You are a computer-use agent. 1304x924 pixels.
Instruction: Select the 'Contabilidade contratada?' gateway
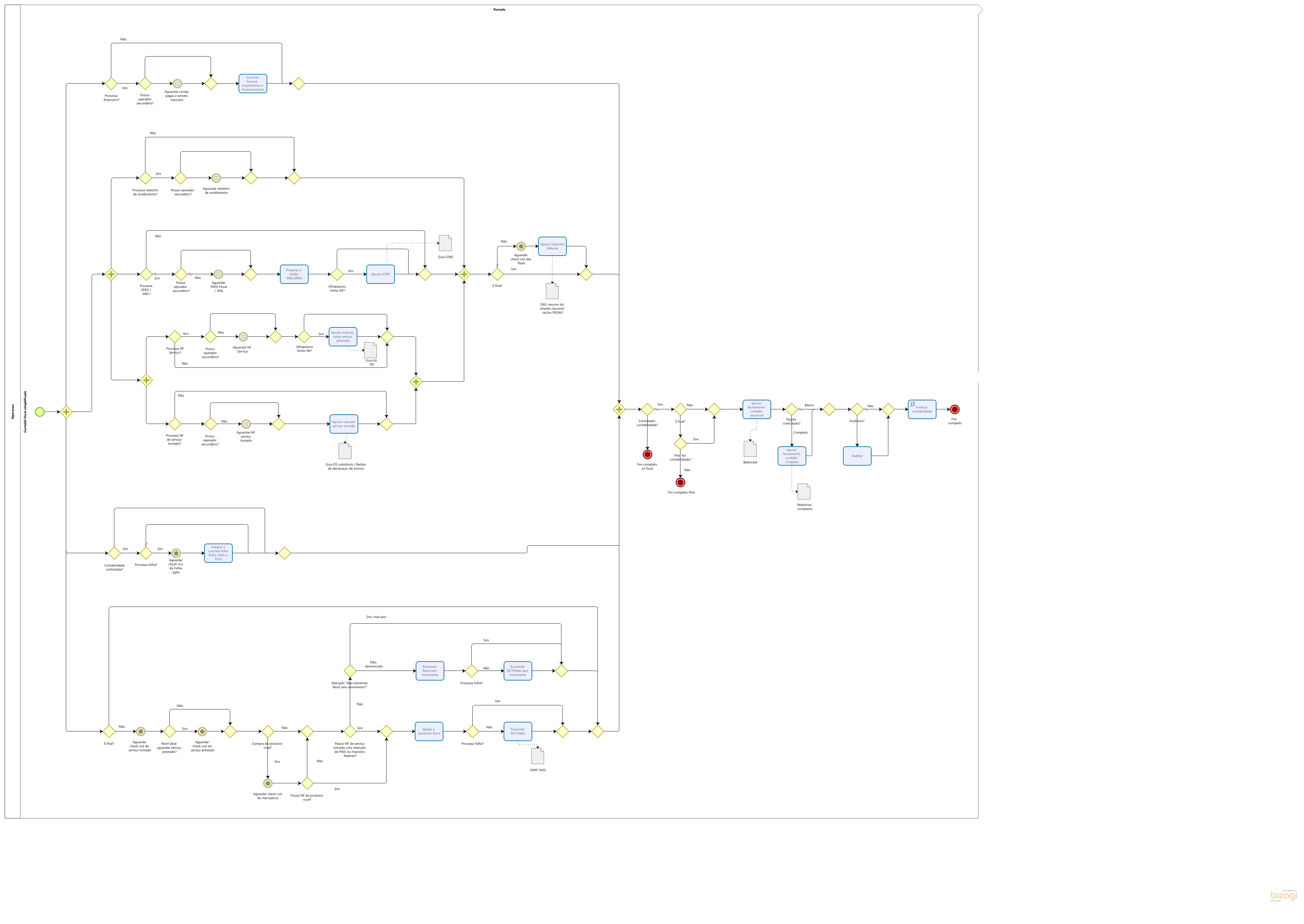tap(114, 553)
